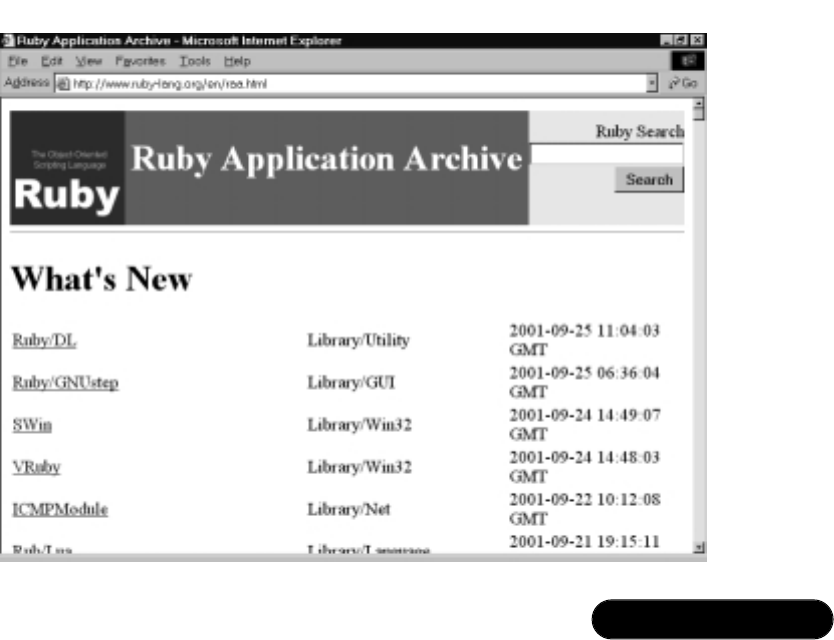
Task: Close the Internet Explorer window
Action: [697, 40]
